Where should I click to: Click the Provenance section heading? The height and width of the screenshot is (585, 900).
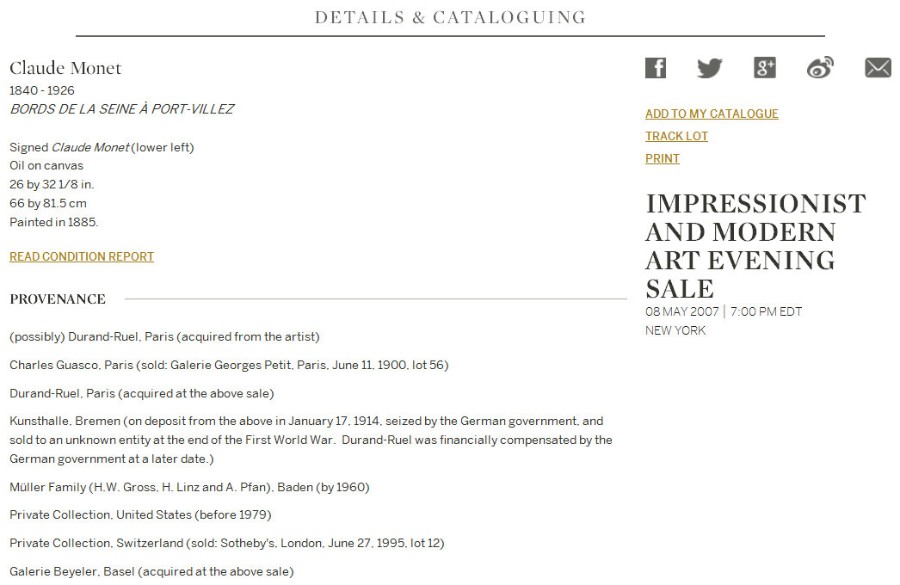click(x=57, y=299)
